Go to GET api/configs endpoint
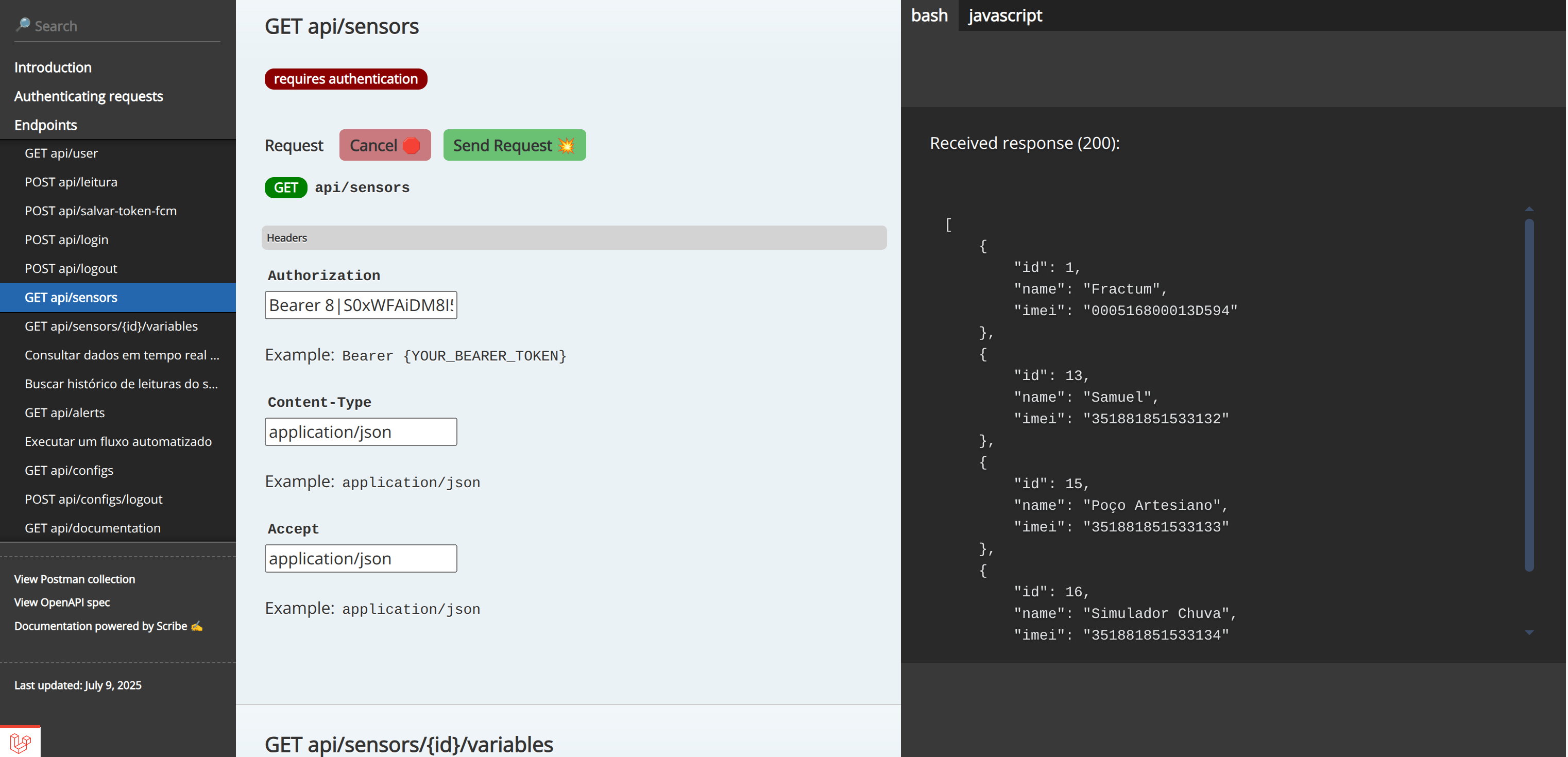1568x757 pixels. click(x=117, y=470)
